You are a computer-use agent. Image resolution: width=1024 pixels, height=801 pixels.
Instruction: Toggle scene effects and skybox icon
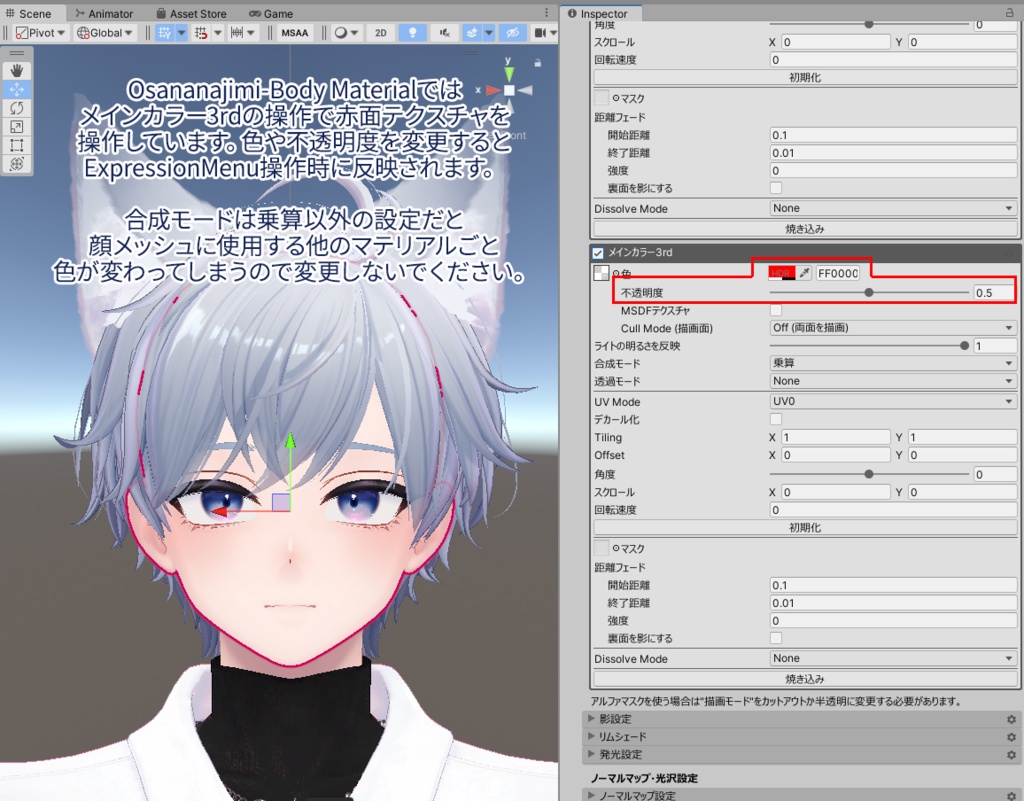472,33
